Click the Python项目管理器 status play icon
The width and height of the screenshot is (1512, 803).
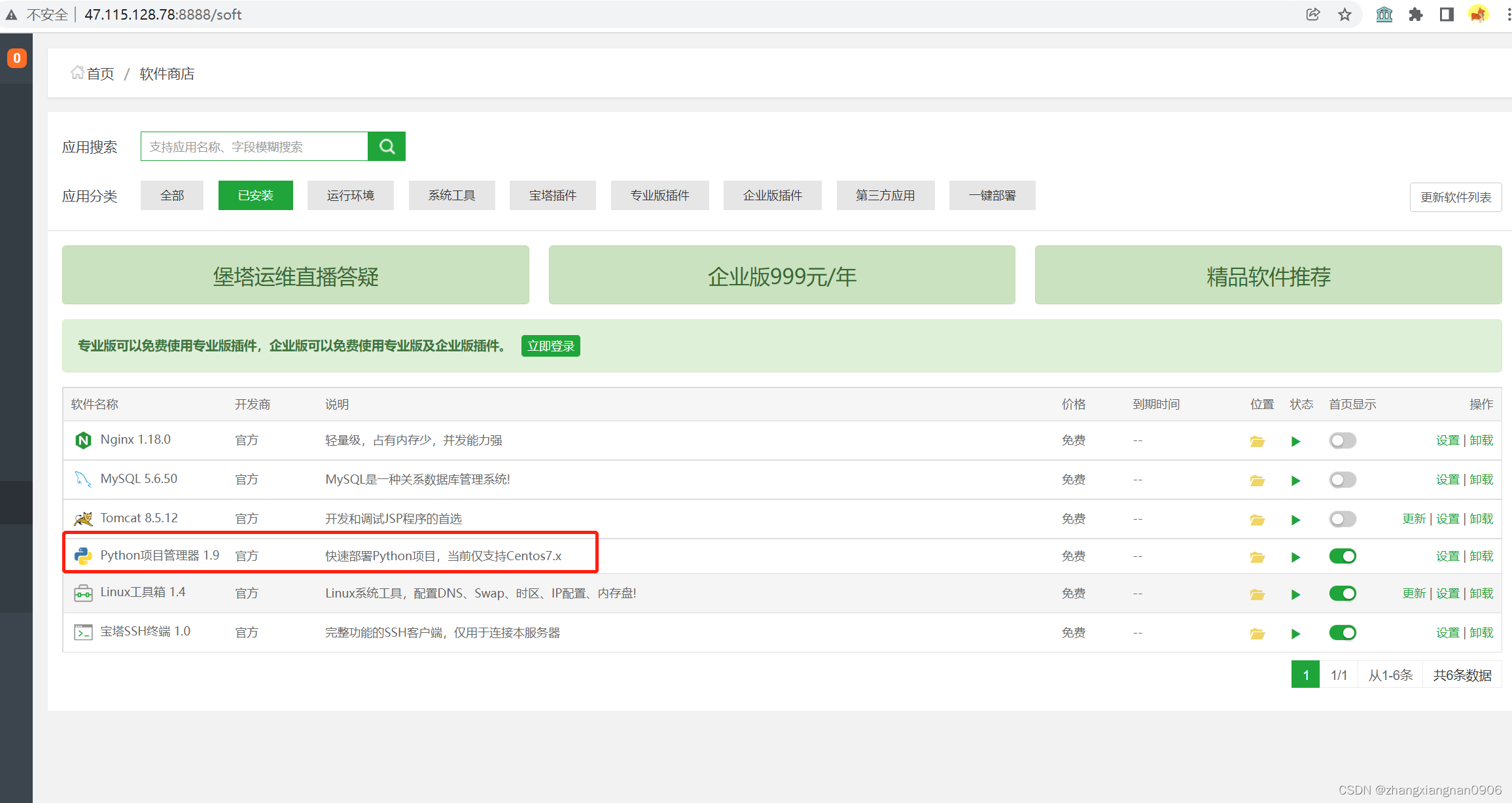1295,557
